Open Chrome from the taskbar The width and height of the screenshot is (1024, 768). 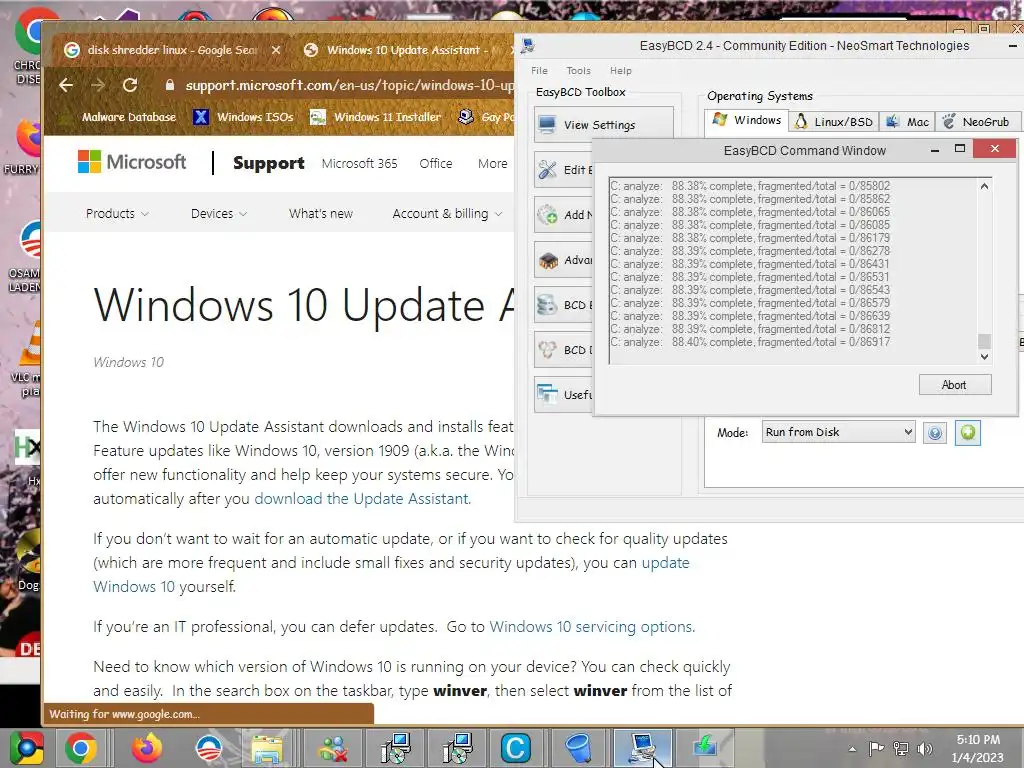click(81, 748)
